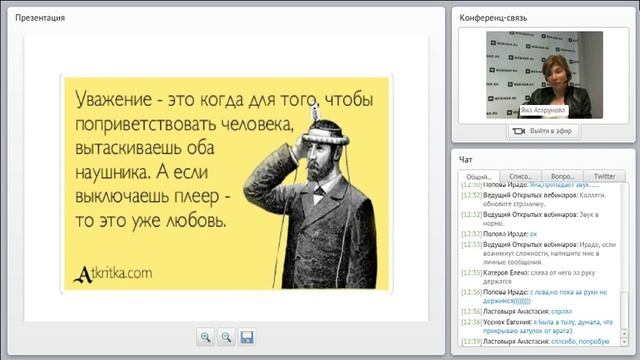Click the presenter name label 'Яна Агарунова'
This screenshot has width=640, height=360.
pos(544,110)
